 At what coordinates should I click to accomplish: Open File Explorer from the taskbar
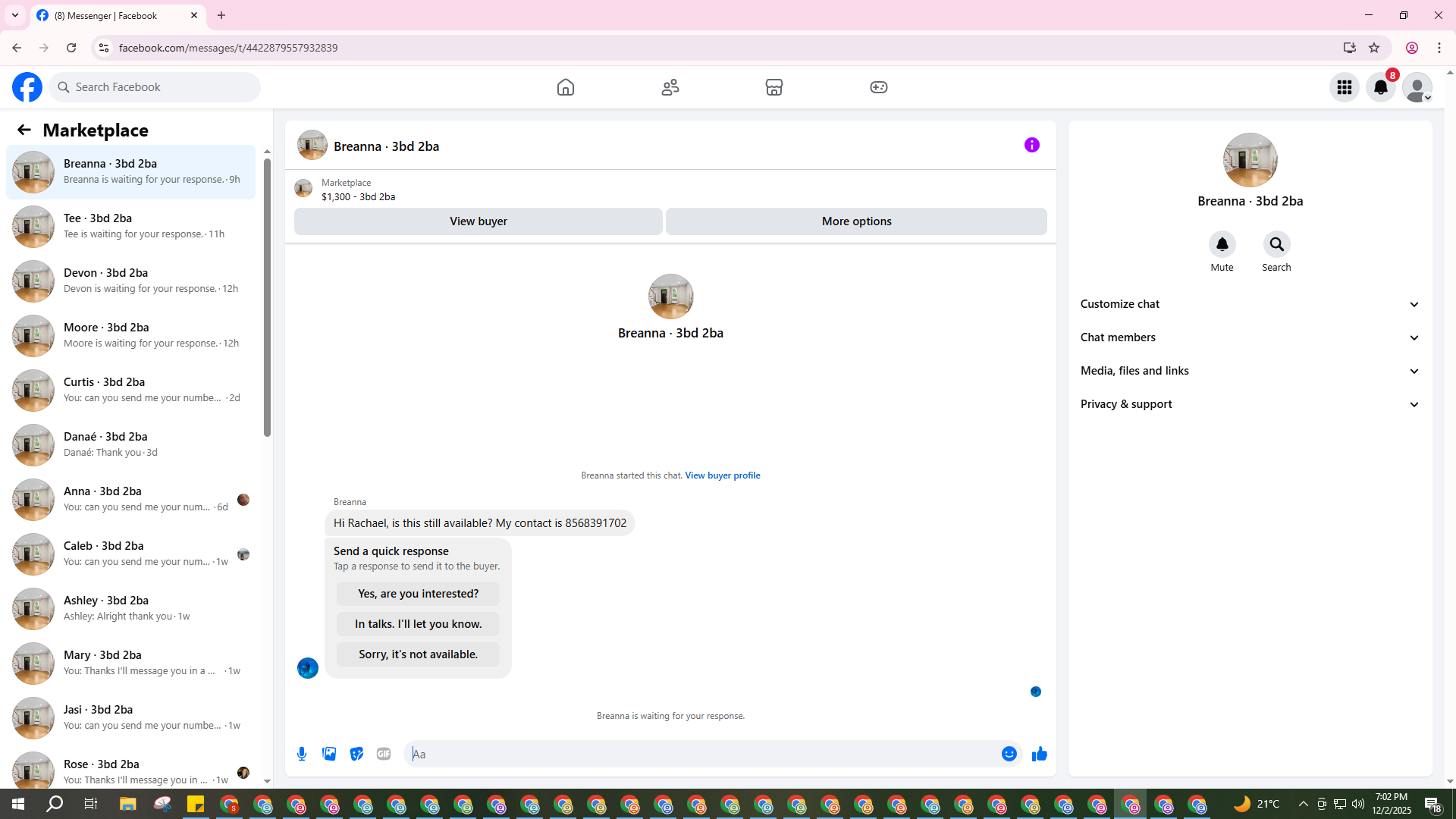tap(127, 804)
